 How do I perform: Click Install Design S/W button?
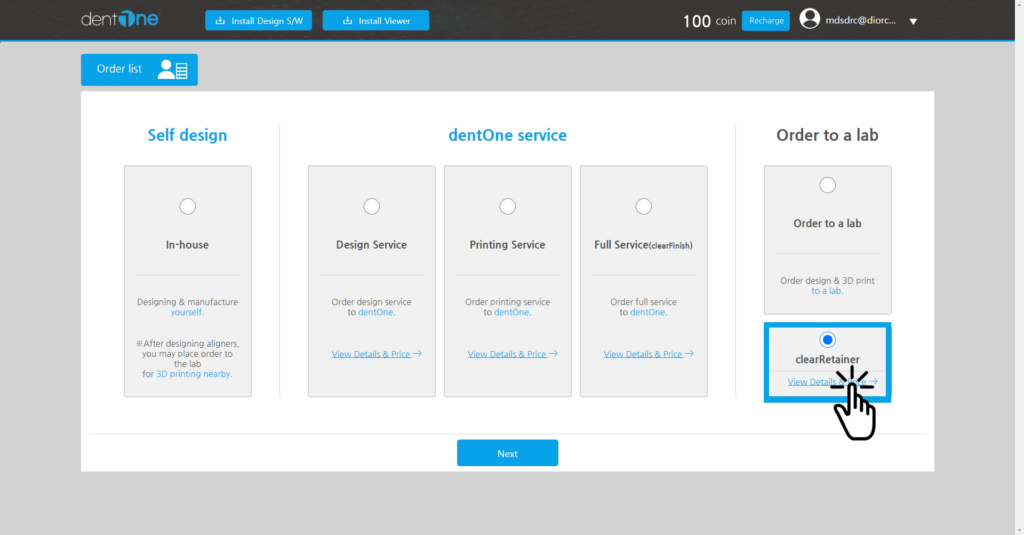[259, 20]
